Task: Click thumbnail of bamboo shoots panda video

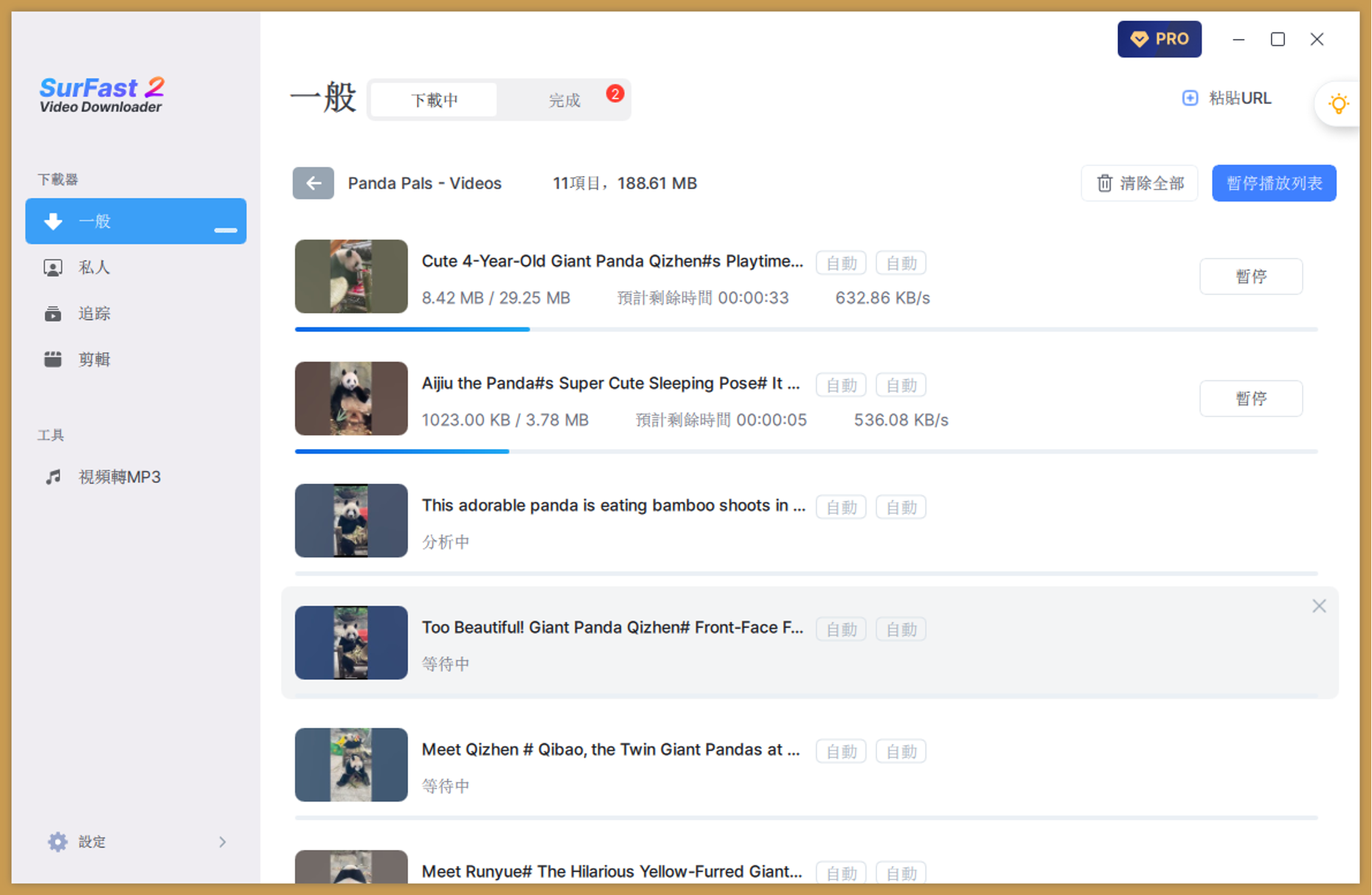Action: coord(351,520)
